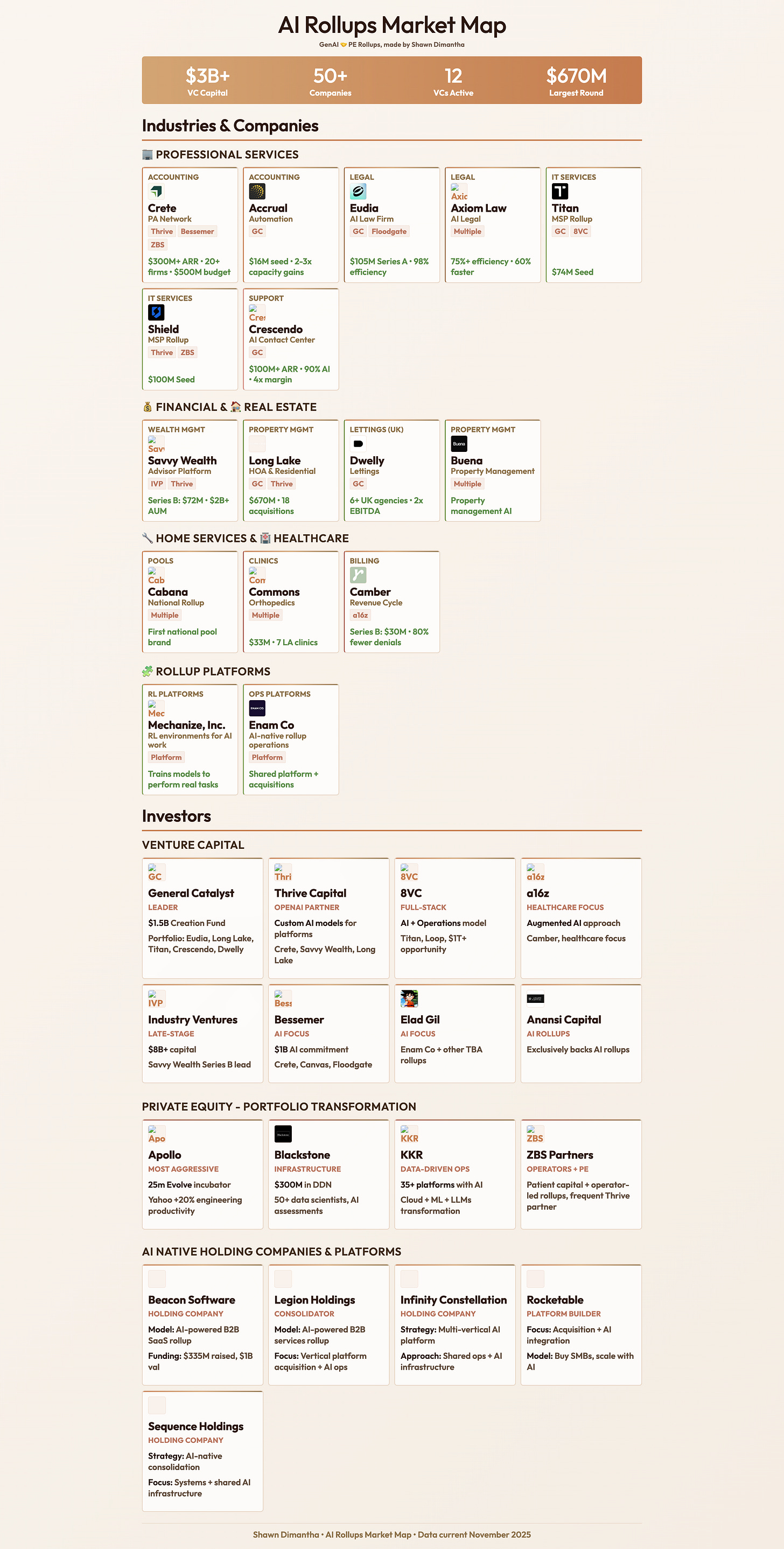The image size is (784, 1549).
Task: Select the Dwelly logo icon
Action: point(358,444)
